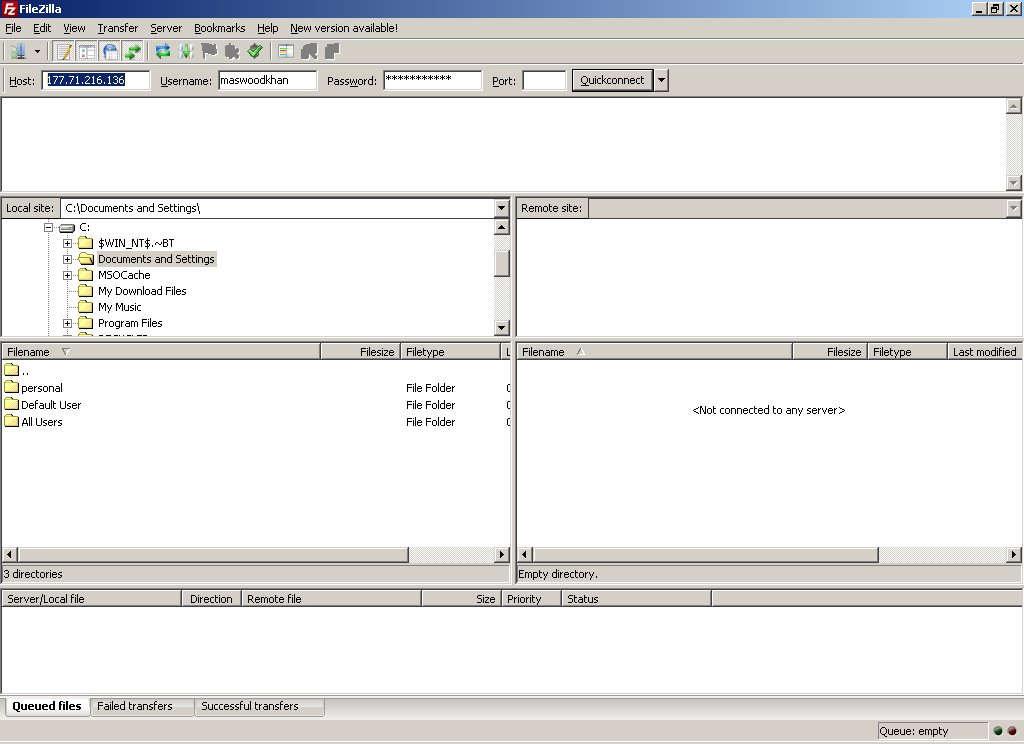
Task: Toggle transfer queue display icon
Action: tap(133, 51)
